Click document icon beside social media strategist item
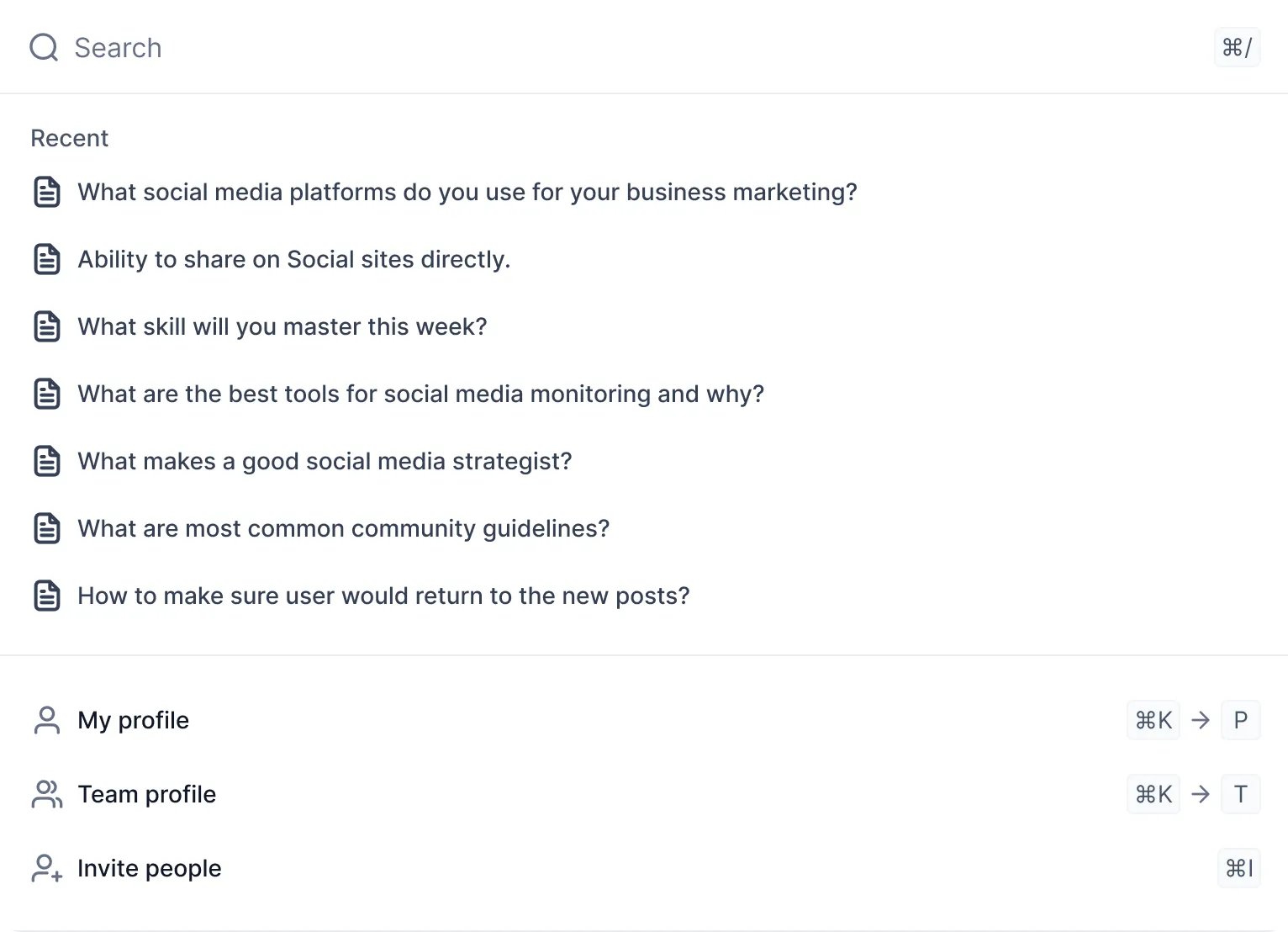1288x932 pixels. 47,461
